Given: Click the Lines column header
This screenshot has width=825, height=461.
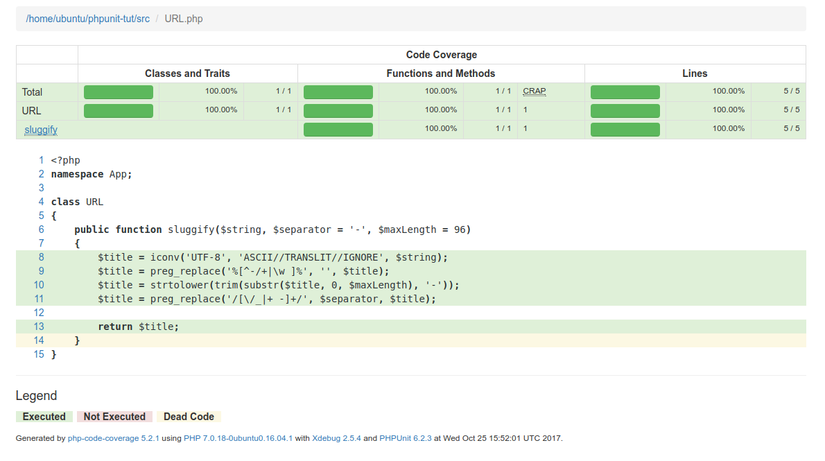Looking at the screenshot, I should [x=695, y=74].
